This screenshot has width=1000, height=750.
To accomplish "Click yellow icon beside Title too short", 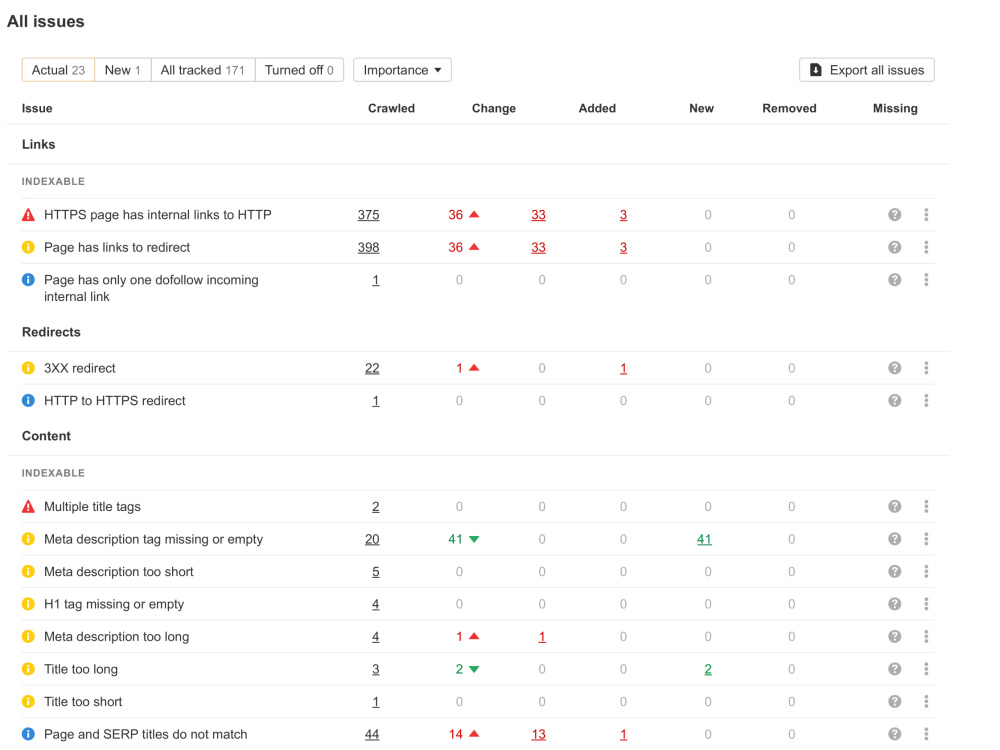I will click(28, 702).
